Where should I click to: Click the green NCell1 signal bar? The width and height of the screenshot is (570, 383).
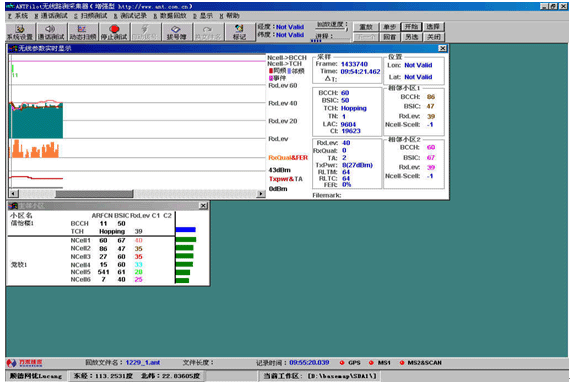186,239
